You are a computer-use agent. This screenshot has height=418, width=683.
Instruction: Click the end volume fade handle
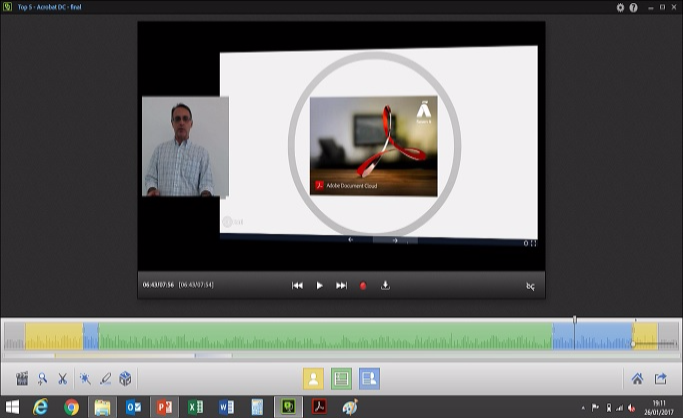pos(633,344)
